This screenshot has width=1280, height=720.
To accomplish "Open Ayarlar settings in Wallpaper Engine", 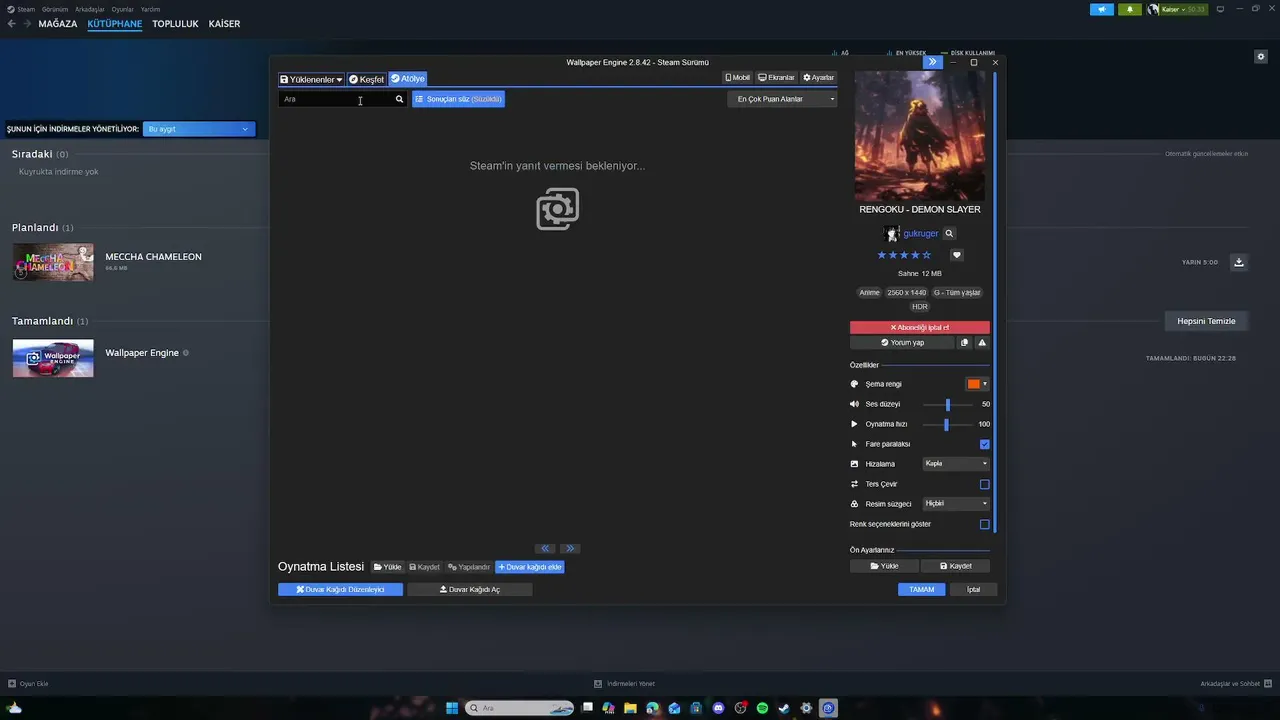I will pyautogui.click(x=818, y=77).
